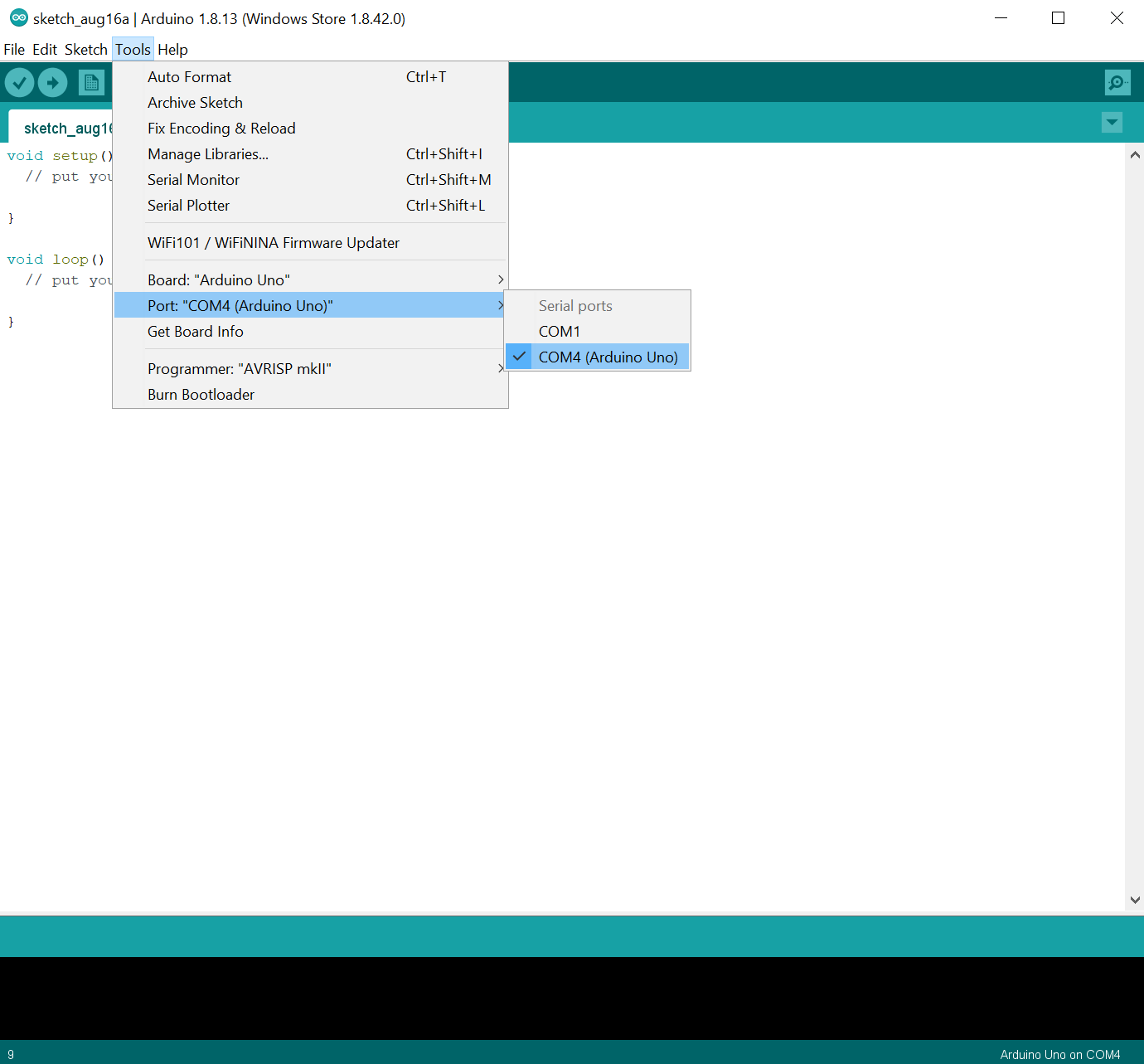Screen dimensions: 1144x1064
Task: Click the Arduino logo in title bar
Action: pos(18,17)
